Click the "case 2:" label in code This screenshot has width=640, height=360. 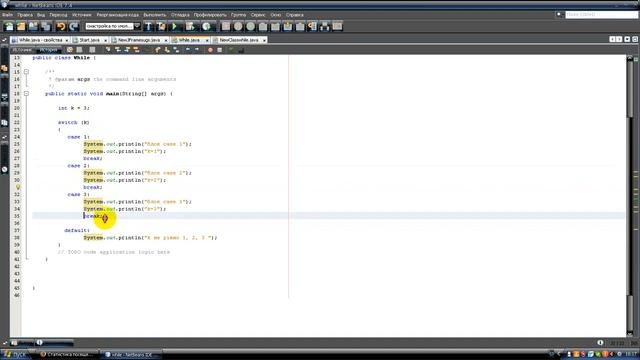pyautogui.click(x=78, y=166)
